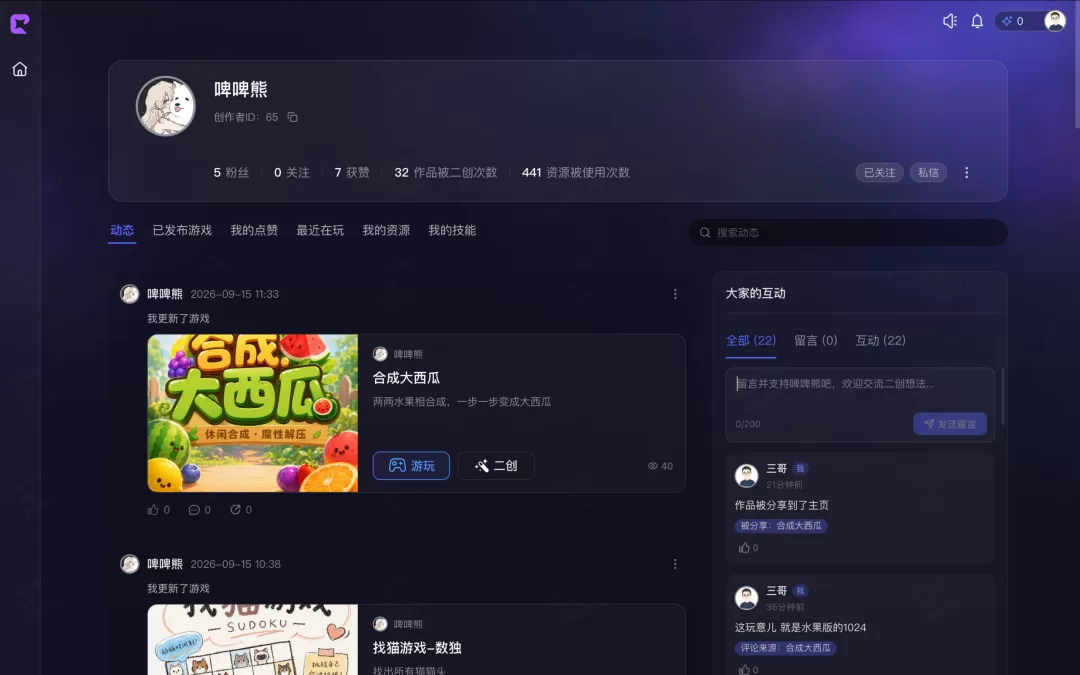Click the page vertical scrollbar
Viewport: 1080px width, 675px height.
pyautogui.click(x=1077, y=65)
